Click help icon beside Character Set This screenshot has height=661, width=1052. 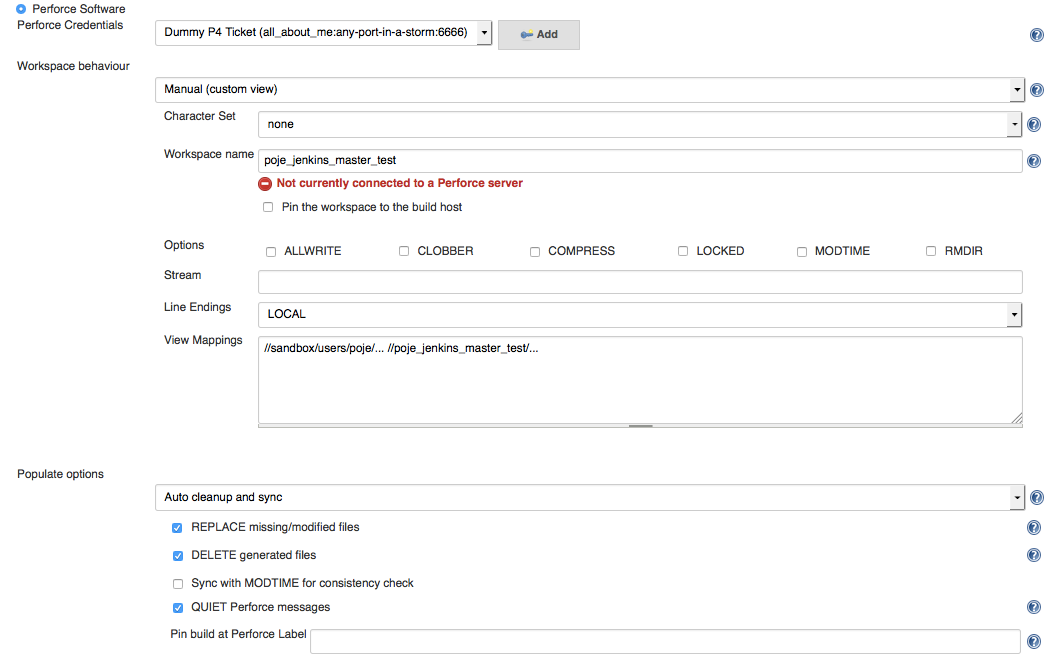pos(1034,125)
